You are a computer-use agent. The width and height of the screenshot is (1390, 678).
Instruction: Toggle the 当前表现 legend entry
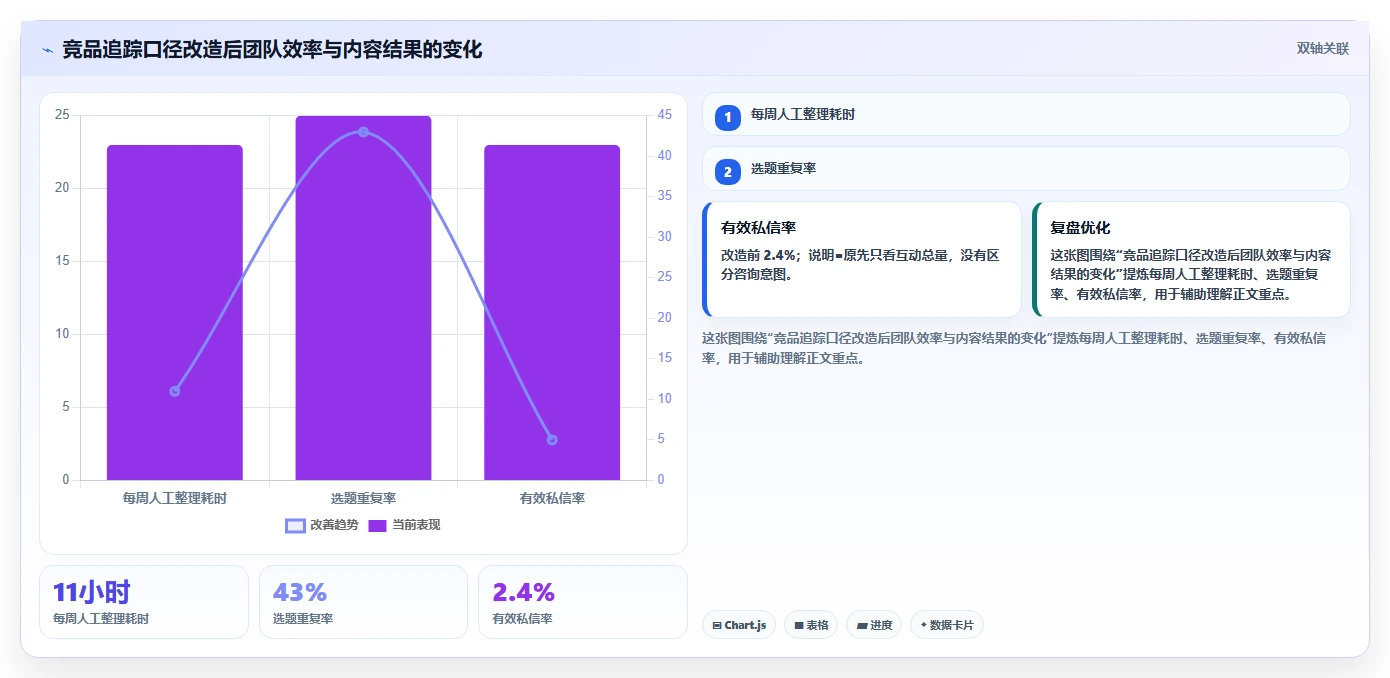(x=404, y=525)
